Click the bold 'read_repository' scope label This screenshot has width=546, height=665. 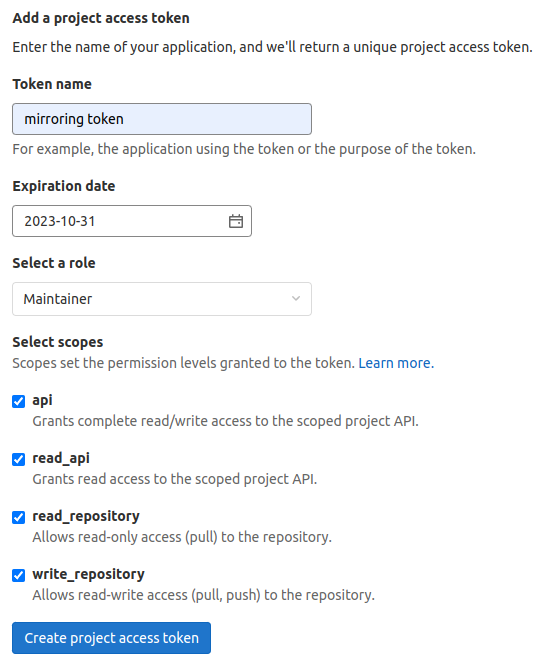[x=86, y=516]
